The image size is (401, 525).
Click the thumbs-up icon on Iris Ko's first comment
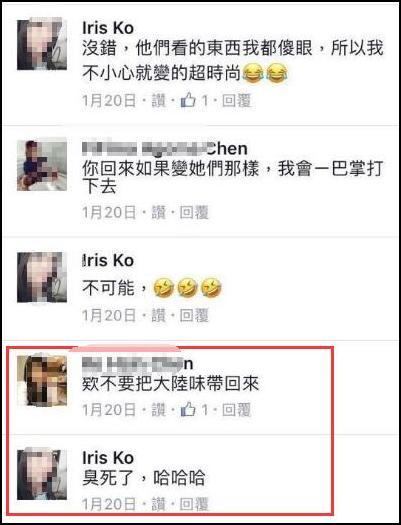[x=188, y=100]
